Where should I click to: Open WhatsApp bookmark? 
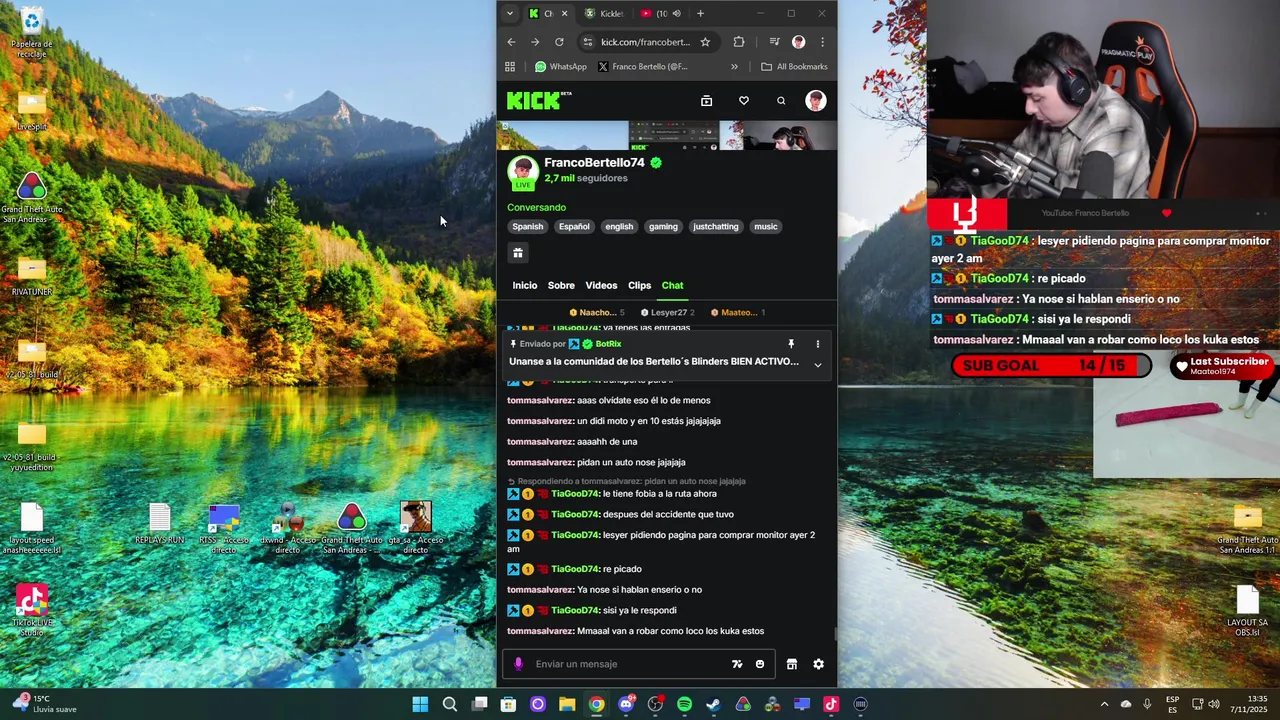click(x=561, y=67)
